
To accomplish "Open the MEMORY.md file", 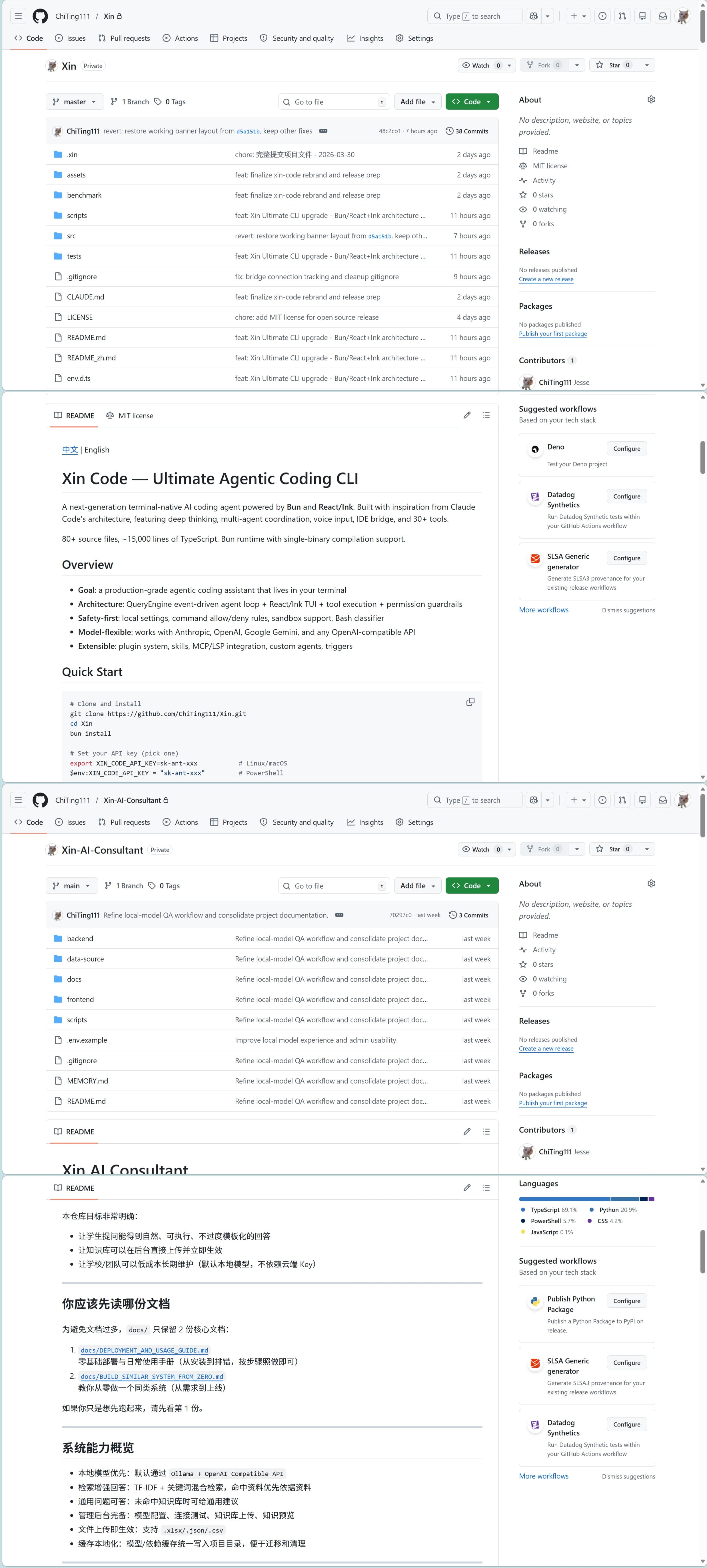I will point(87,1080).
